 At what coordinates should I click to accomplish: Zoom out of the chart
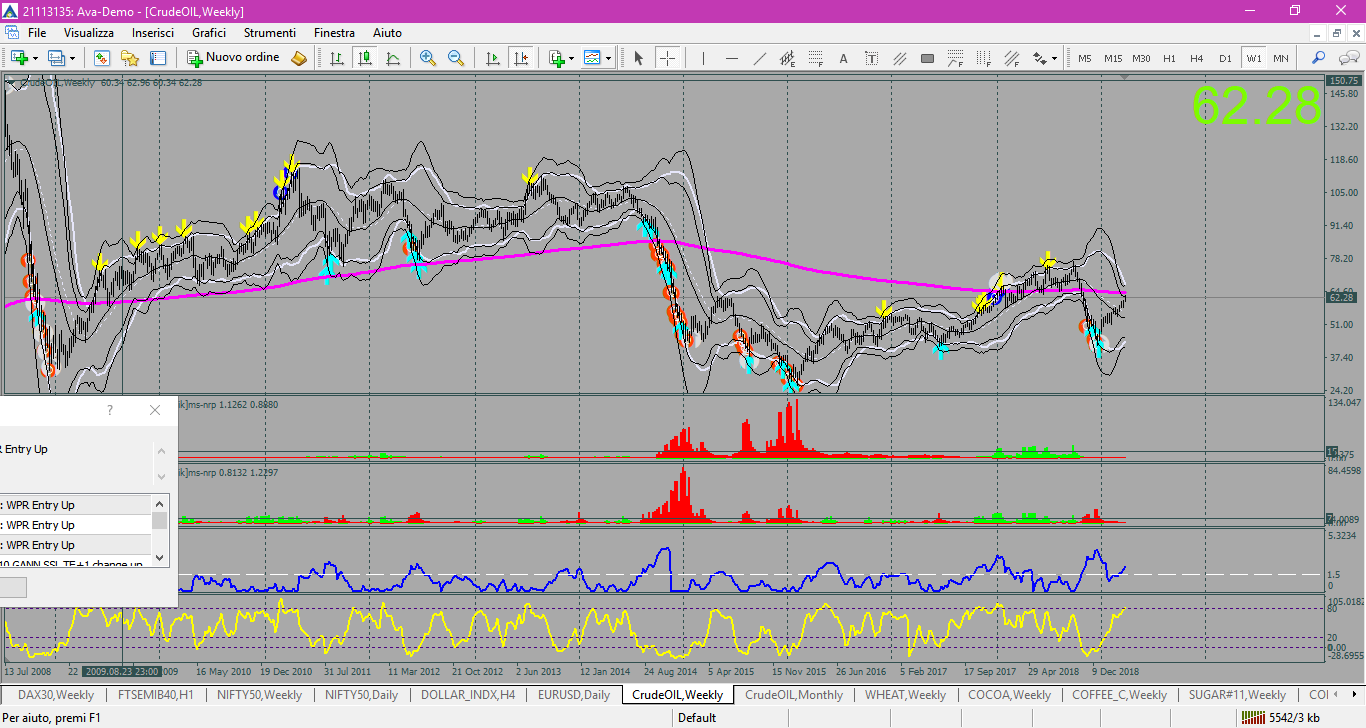[x=456, y=58]
